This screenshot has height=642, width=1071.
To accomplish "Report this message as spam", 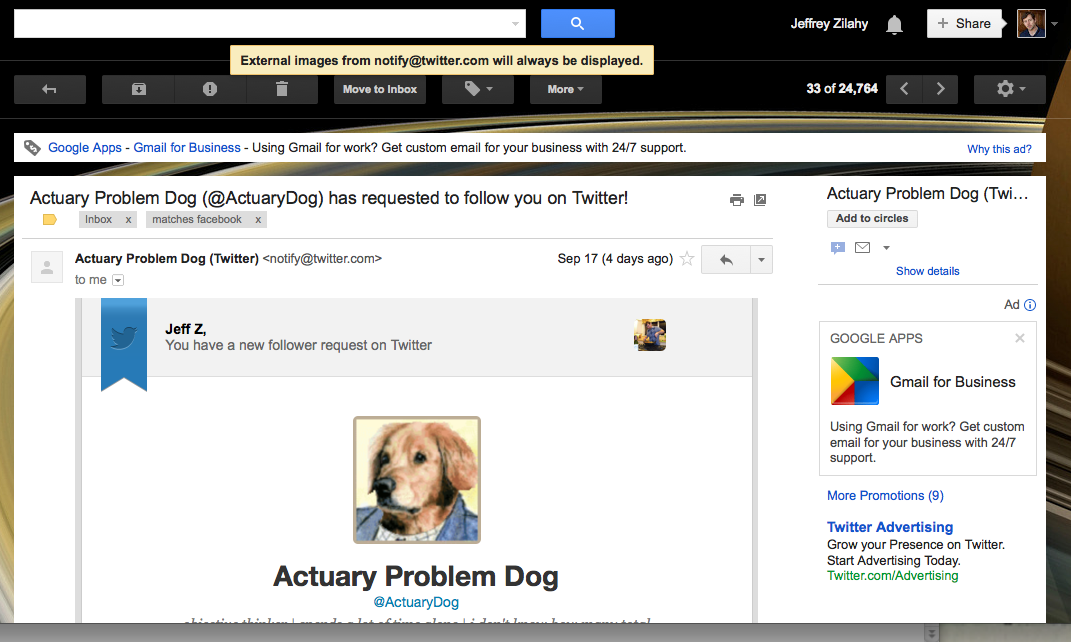I will point(209,89).
